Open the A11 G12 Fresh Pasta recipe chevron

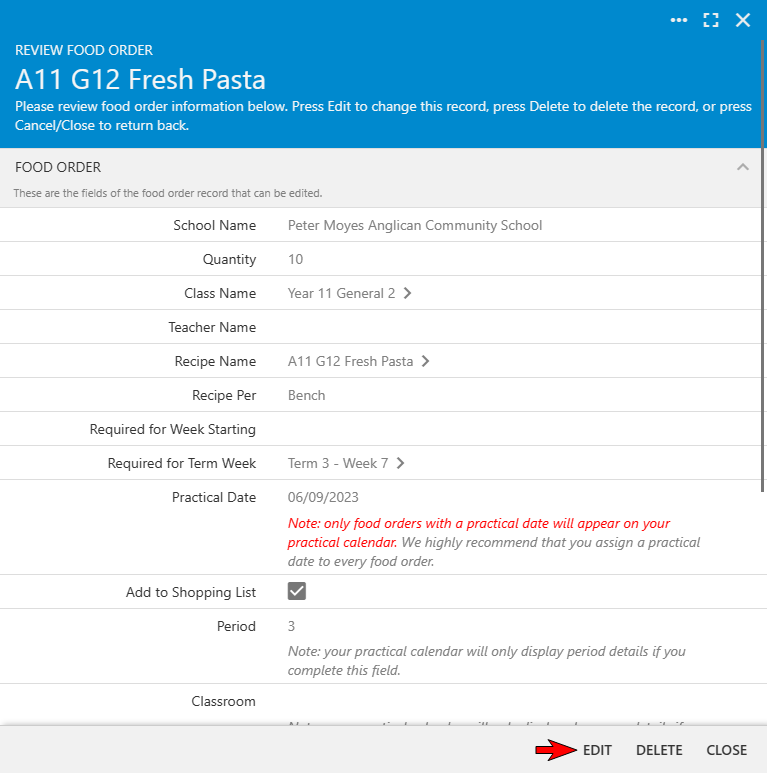(x=426, y=362)
